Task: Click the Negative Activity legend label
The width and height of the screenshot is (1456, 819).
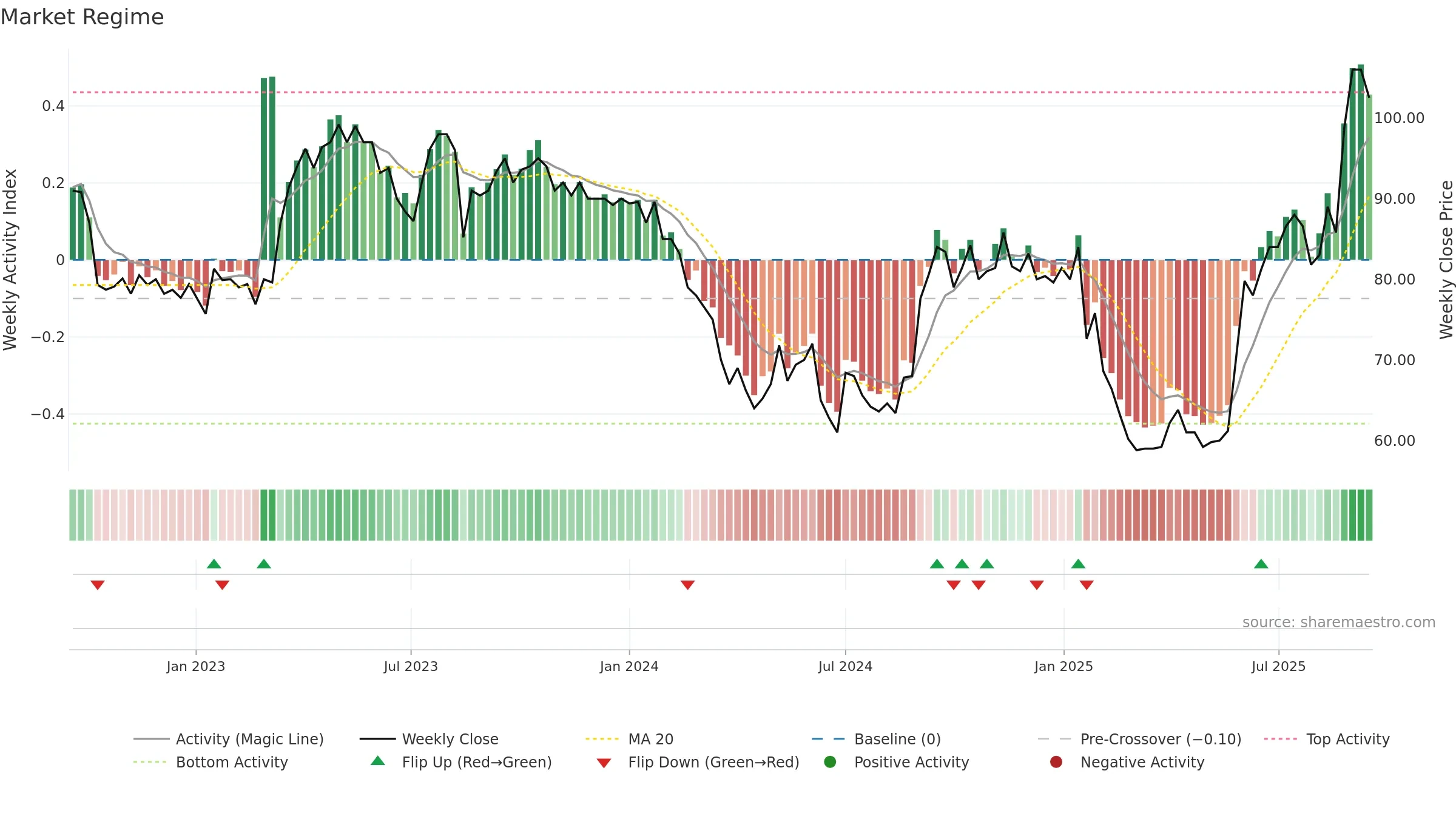Action: point(1142,762)
